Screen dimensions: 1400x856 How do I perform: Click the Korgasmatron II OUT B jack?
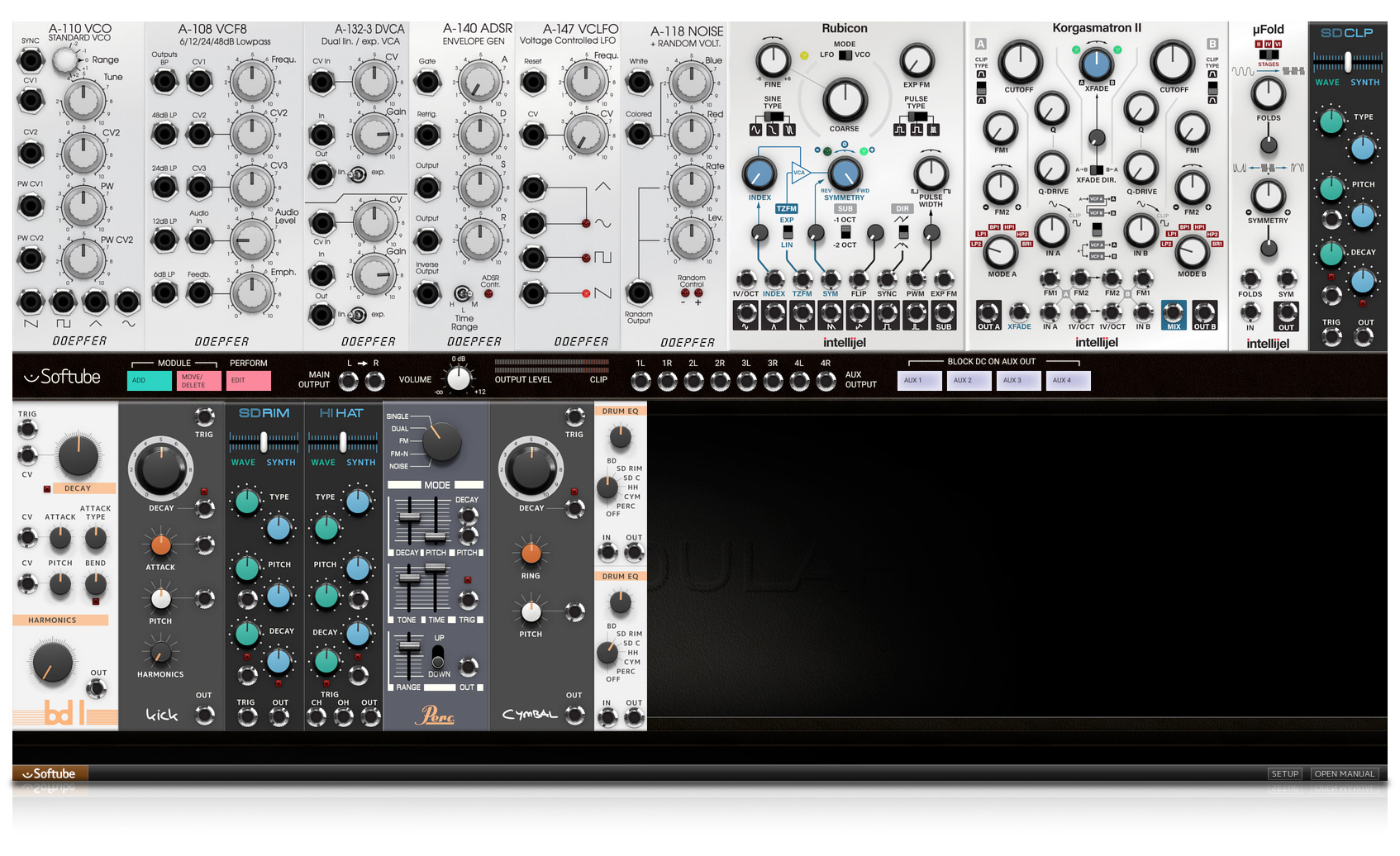[1204, 312]
